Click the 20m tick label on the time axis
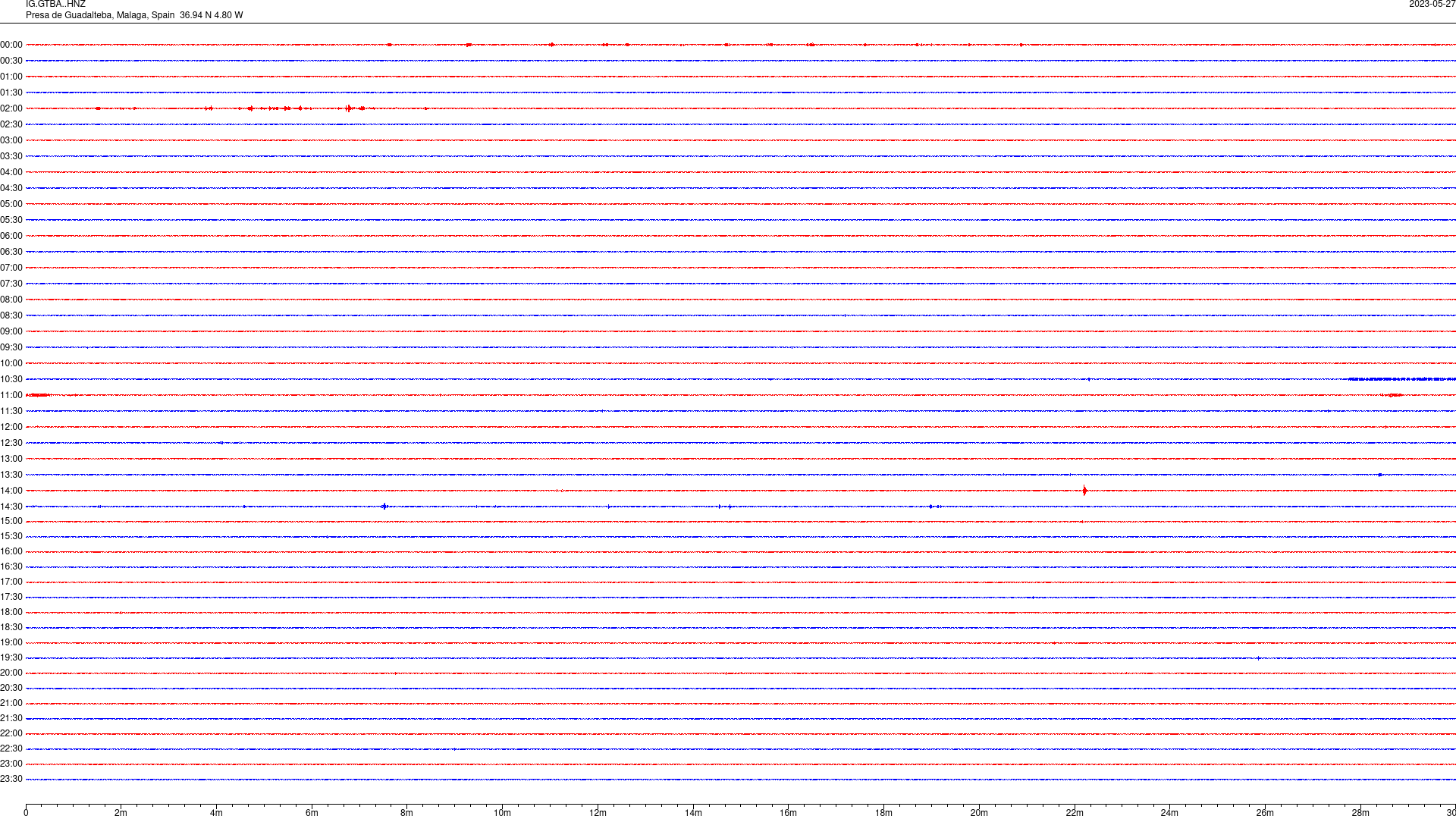The image size is (1456, 819). [979, 813]
